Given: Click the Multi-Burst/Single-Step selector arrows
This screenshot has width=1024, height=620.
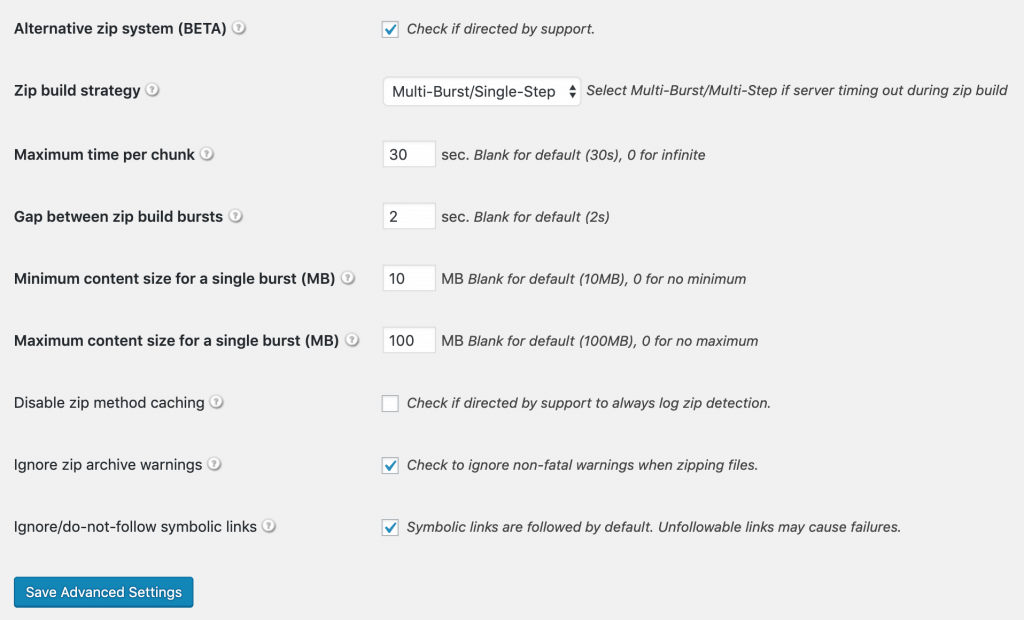Looking at the screenshot, I should pyautogui.click(x=572, y=91).
